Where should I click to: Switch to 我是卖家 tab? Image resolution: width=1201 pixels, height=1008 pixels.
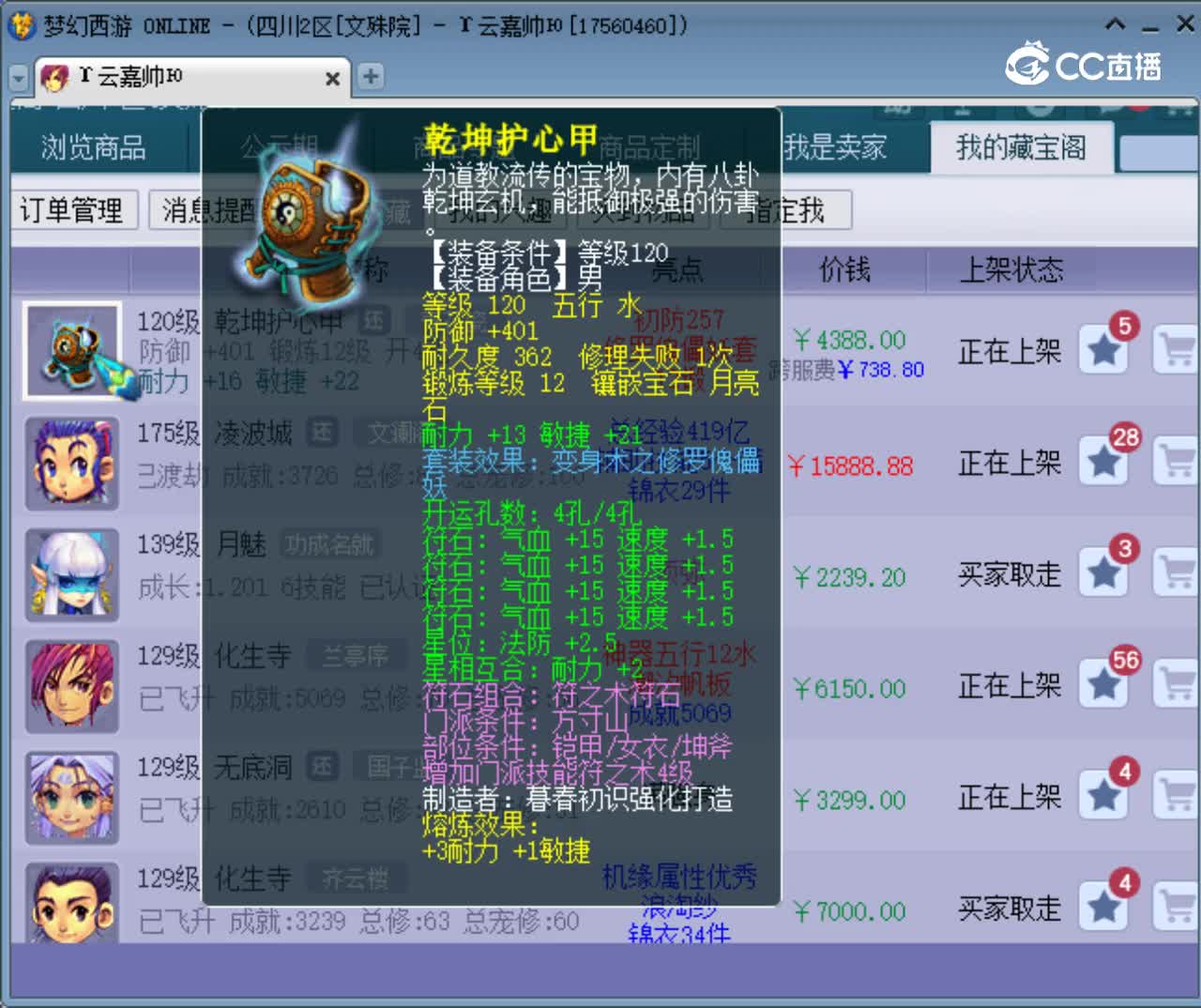(835, 147)
